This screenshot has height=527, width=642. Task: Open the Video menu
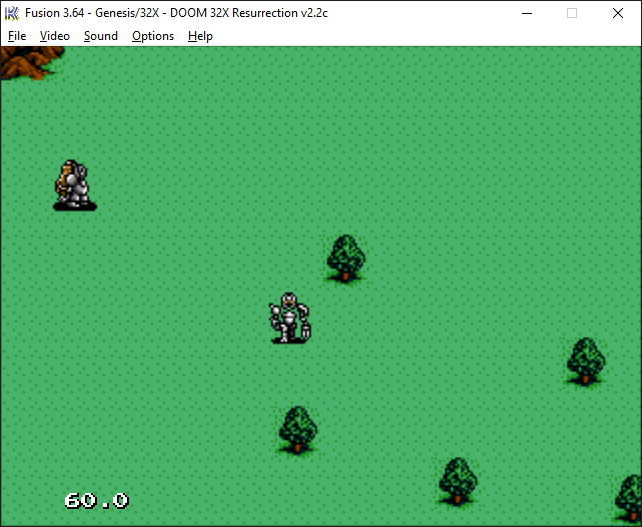(x=55, y=36)
